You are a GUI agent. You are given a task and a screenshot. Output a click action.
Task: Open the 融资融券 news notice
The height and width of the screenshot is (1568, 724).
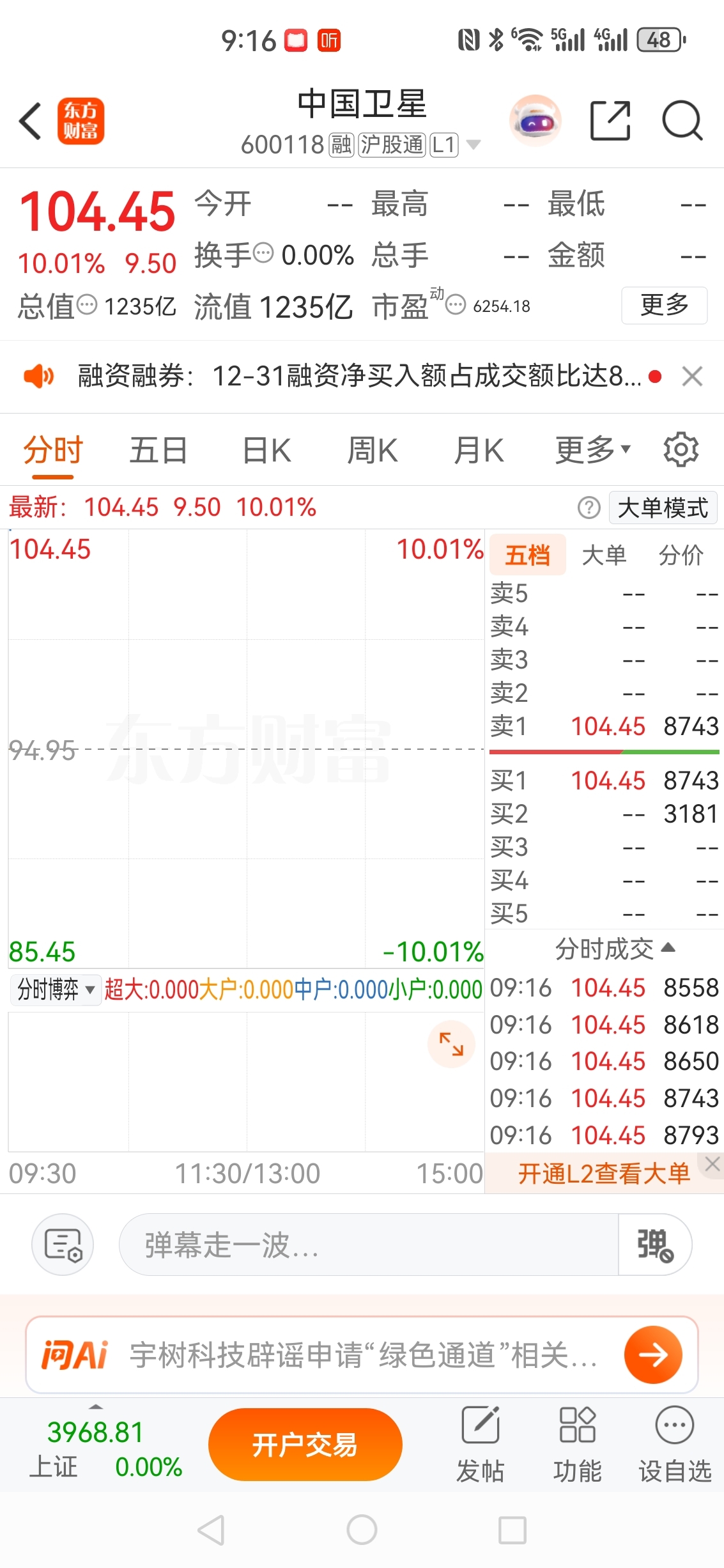pyautogui.click(x=359, y=376)
